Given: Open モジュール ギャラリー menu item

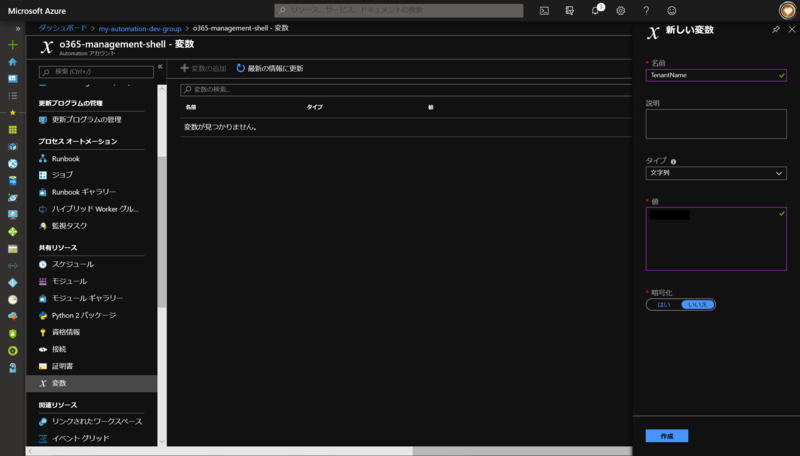Looking at the screenshot, I should [92, 298].
